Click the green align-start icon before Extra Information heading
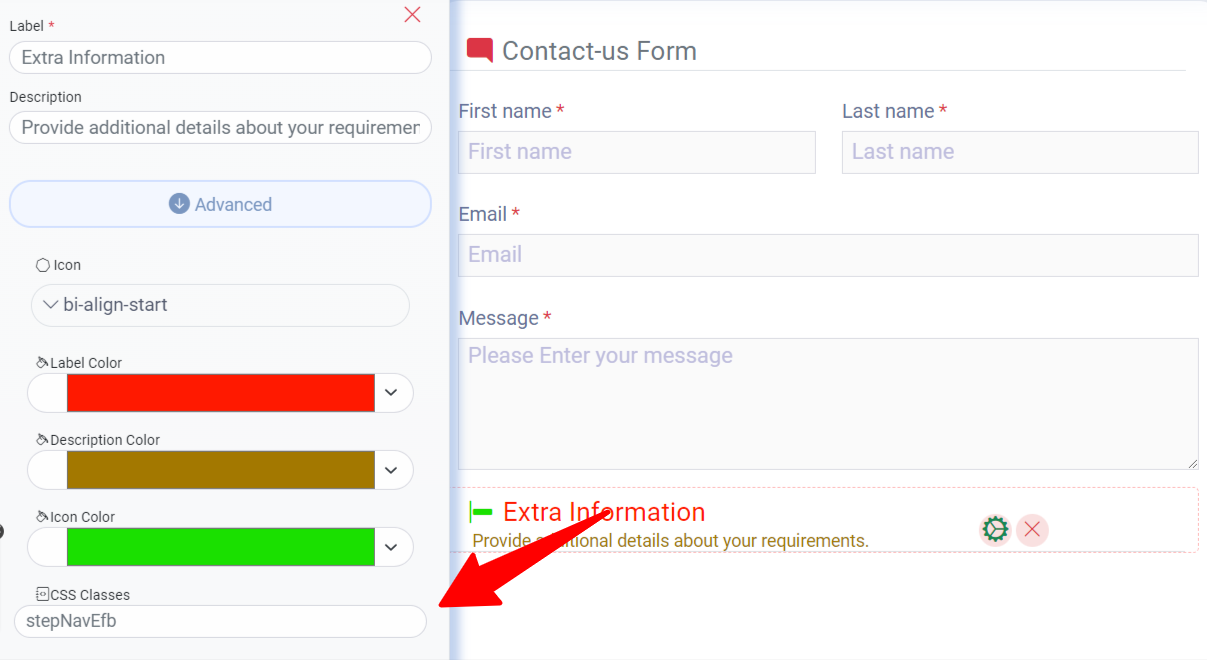Image resolution: width=1207 pixels, height=660 pixels. (x=480, y=511)
